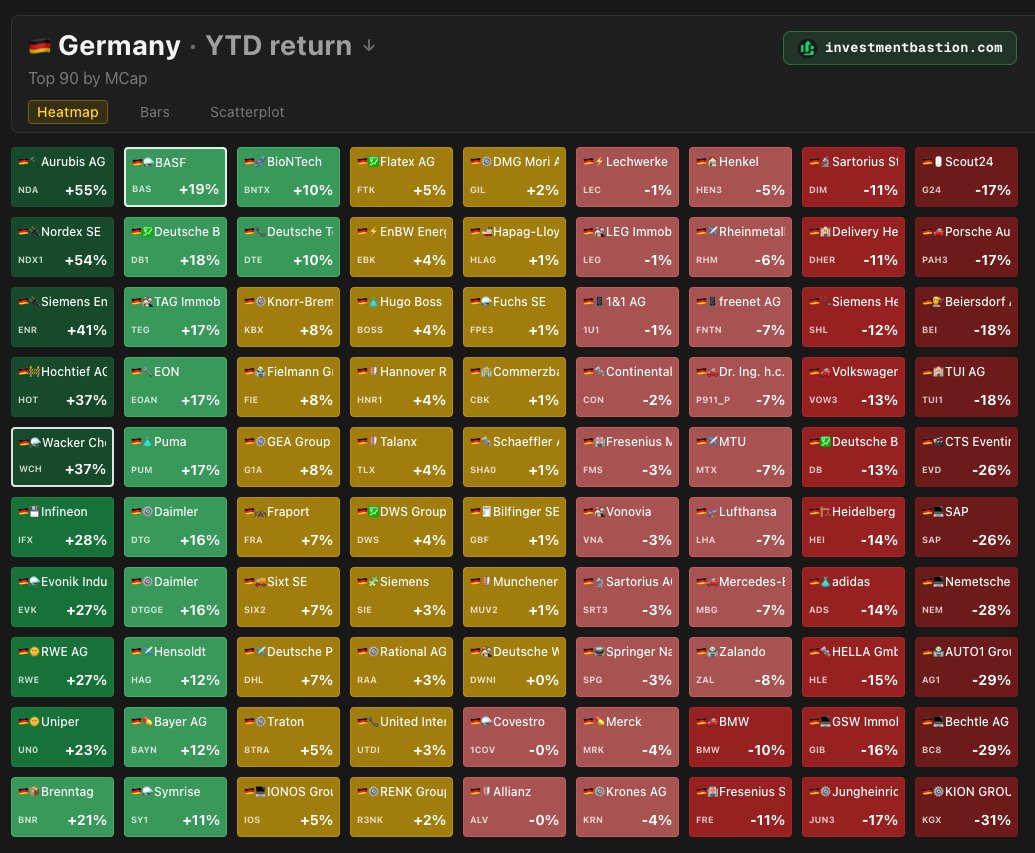Select the BASF +19% tile
The height and width of the screenshot is (853, 1035).
pyautogui.click(x=176, y=176)
